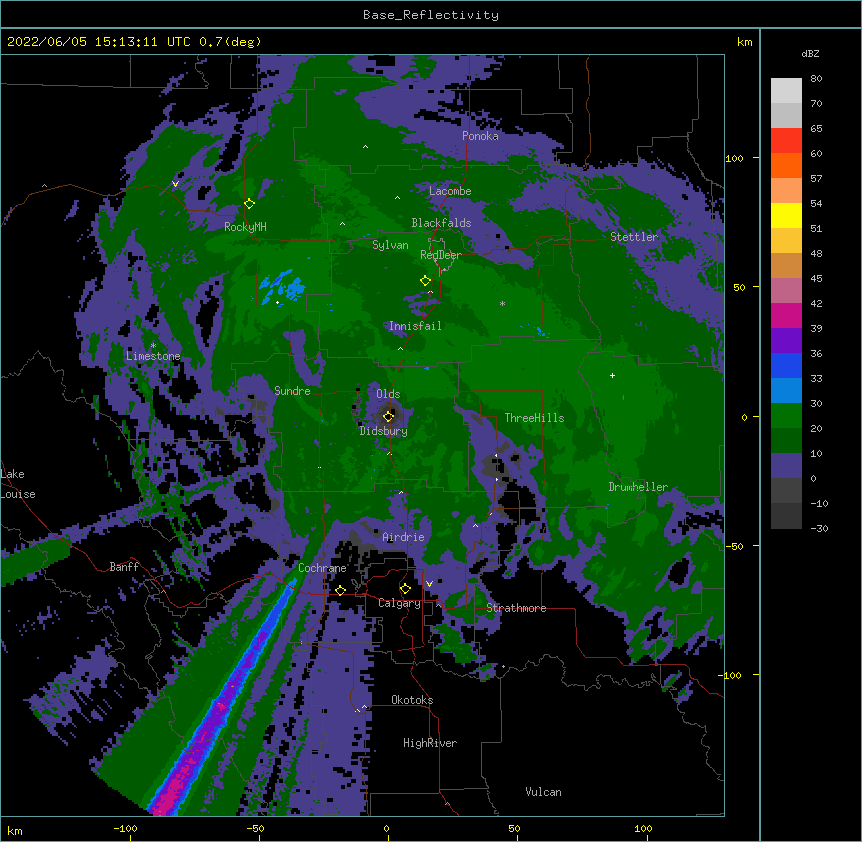Viewport: 862px width, 842px height.
Task: Click the yellow radar site marker between Olds and Didsbury
Action: point(389,416)
